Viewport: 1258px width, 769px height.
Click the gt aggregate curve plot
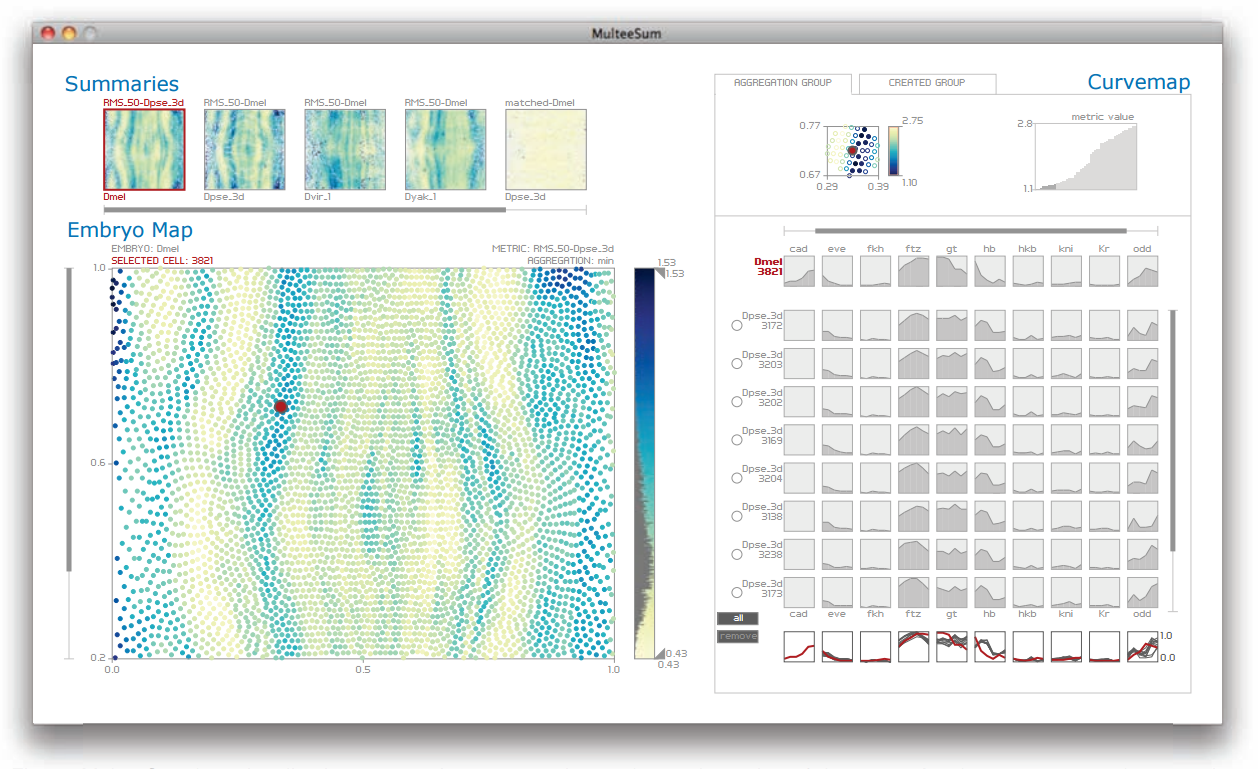pos(950,647)
